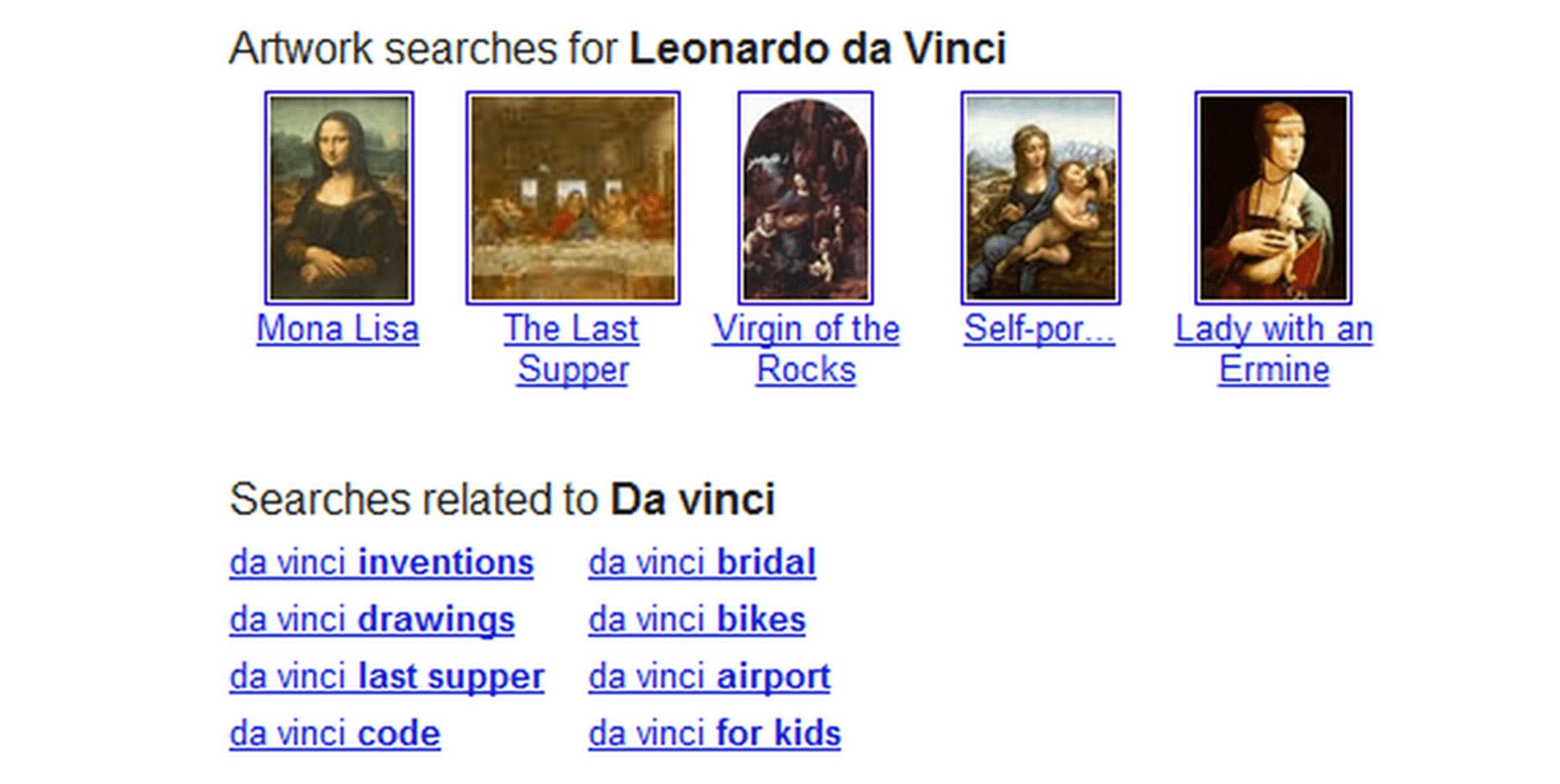The image size is (1560, 784).
Task: Open da vinci drawings related search
Action: tap(372, 619)
